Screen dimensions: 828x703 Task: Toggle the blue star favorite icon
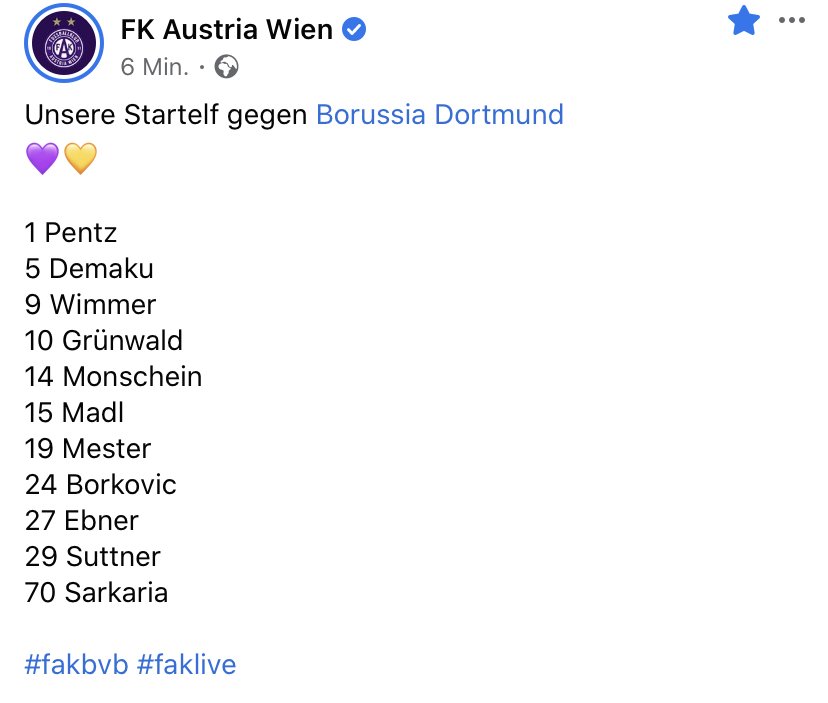[x=744, y=21]
